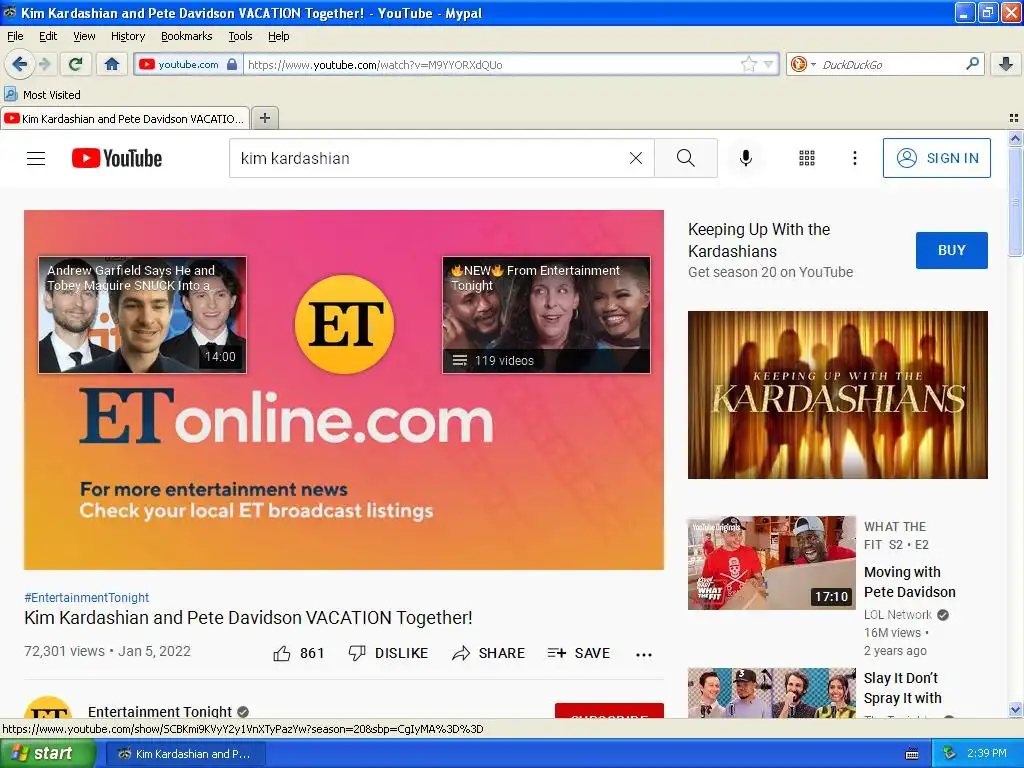Open the Most Visited bookmarks folder
The image size is (1024, 768).
pos(43,95)
